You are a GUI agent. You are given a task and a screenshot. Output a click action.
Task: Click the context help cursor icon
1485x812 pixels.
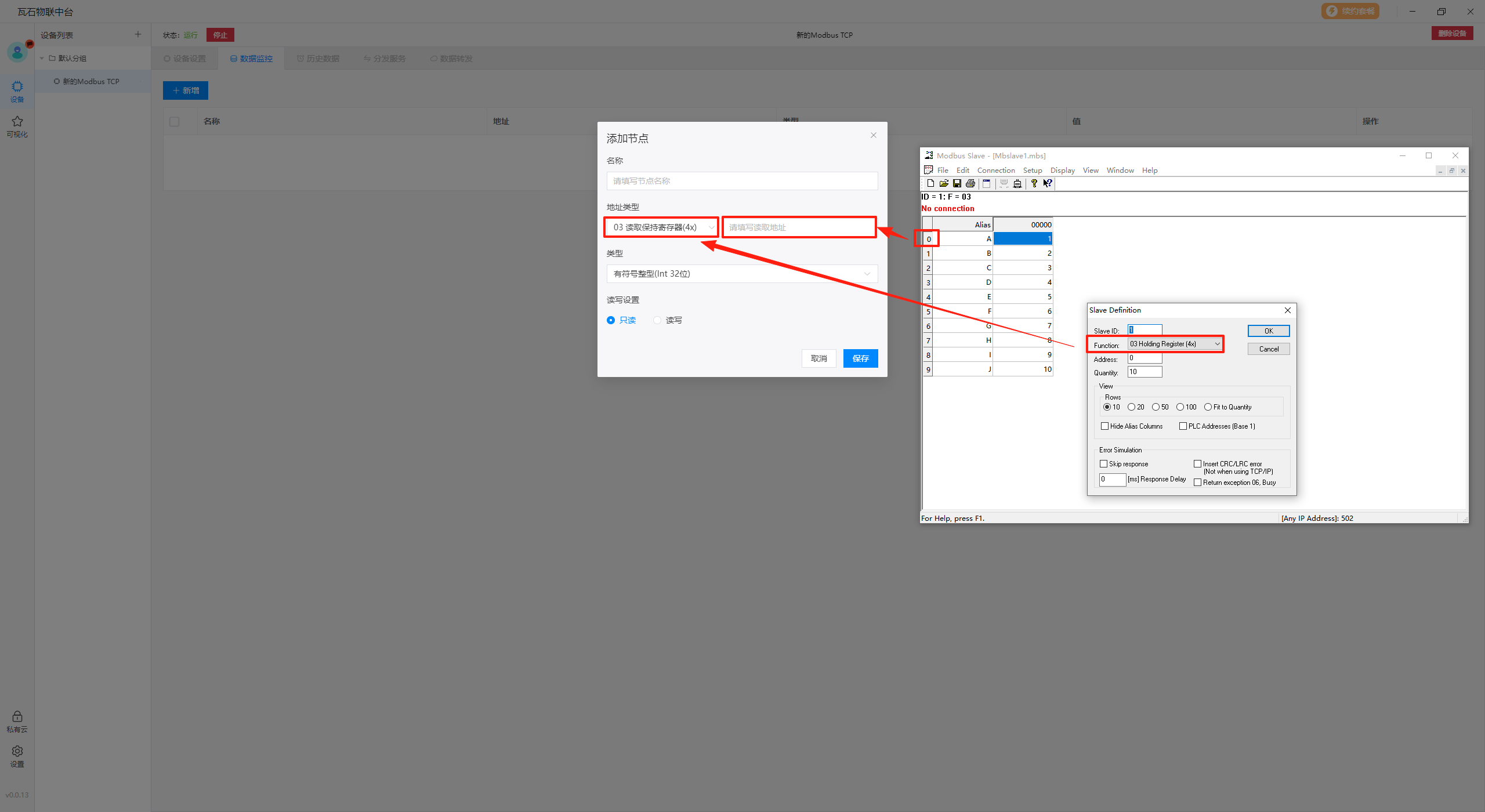[x=1048, y=183]
